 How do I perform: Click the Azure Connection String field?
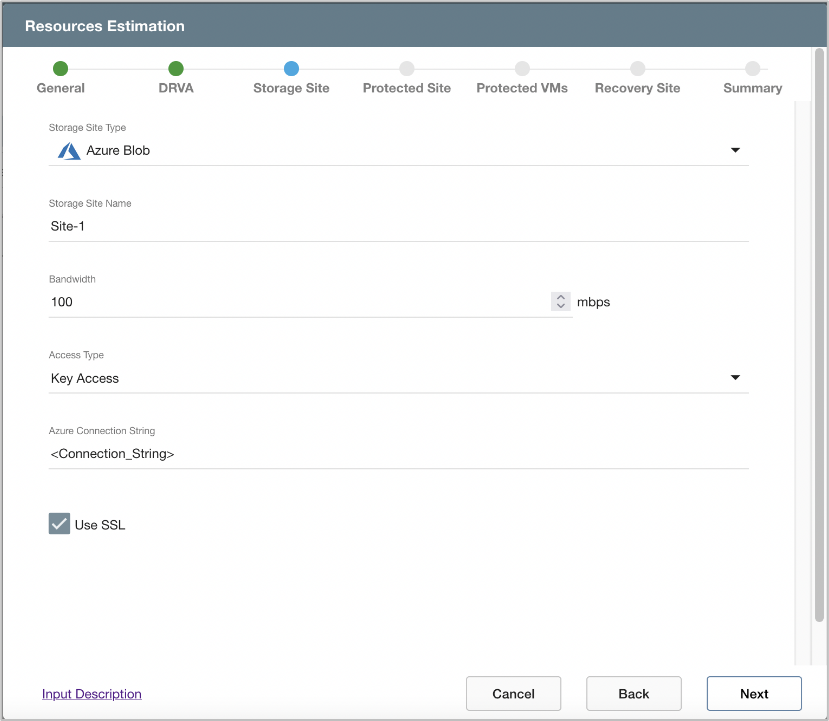[398, 454]
